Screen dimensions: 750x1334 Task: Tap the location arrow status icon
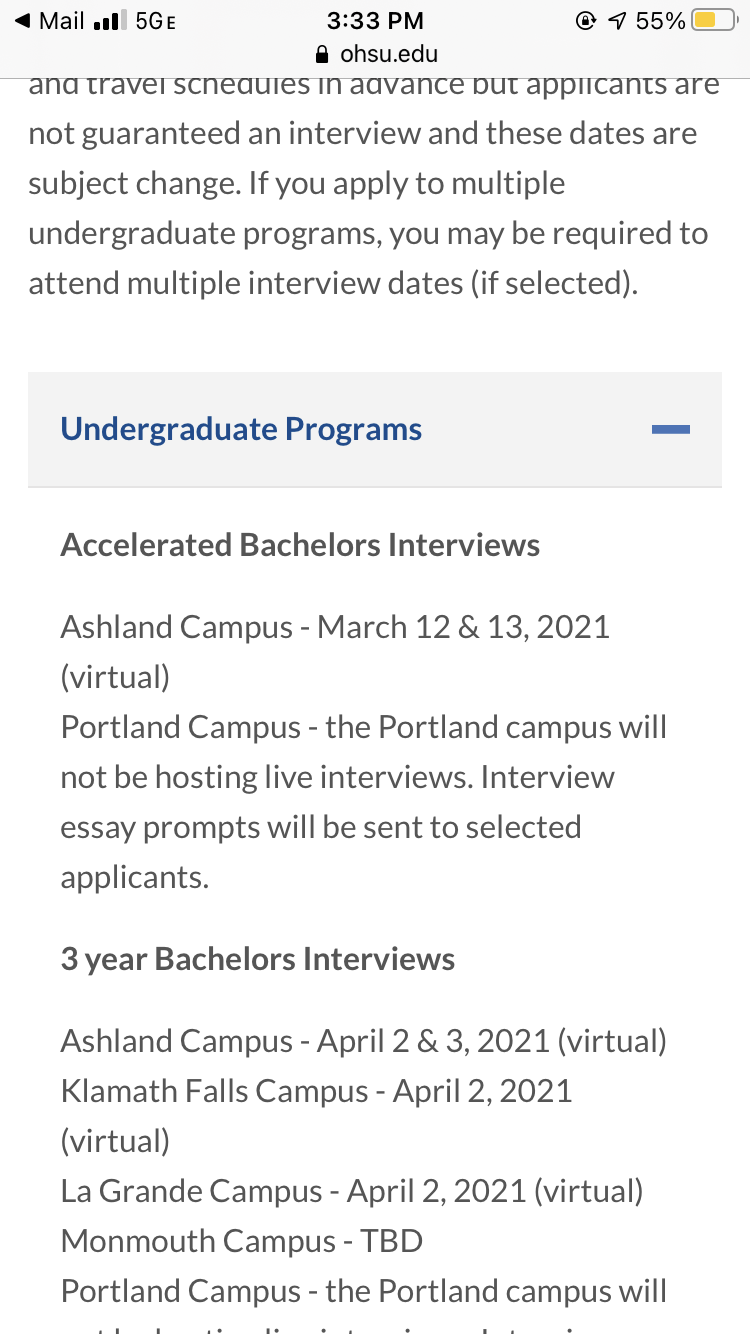click(x=616, y=21)
